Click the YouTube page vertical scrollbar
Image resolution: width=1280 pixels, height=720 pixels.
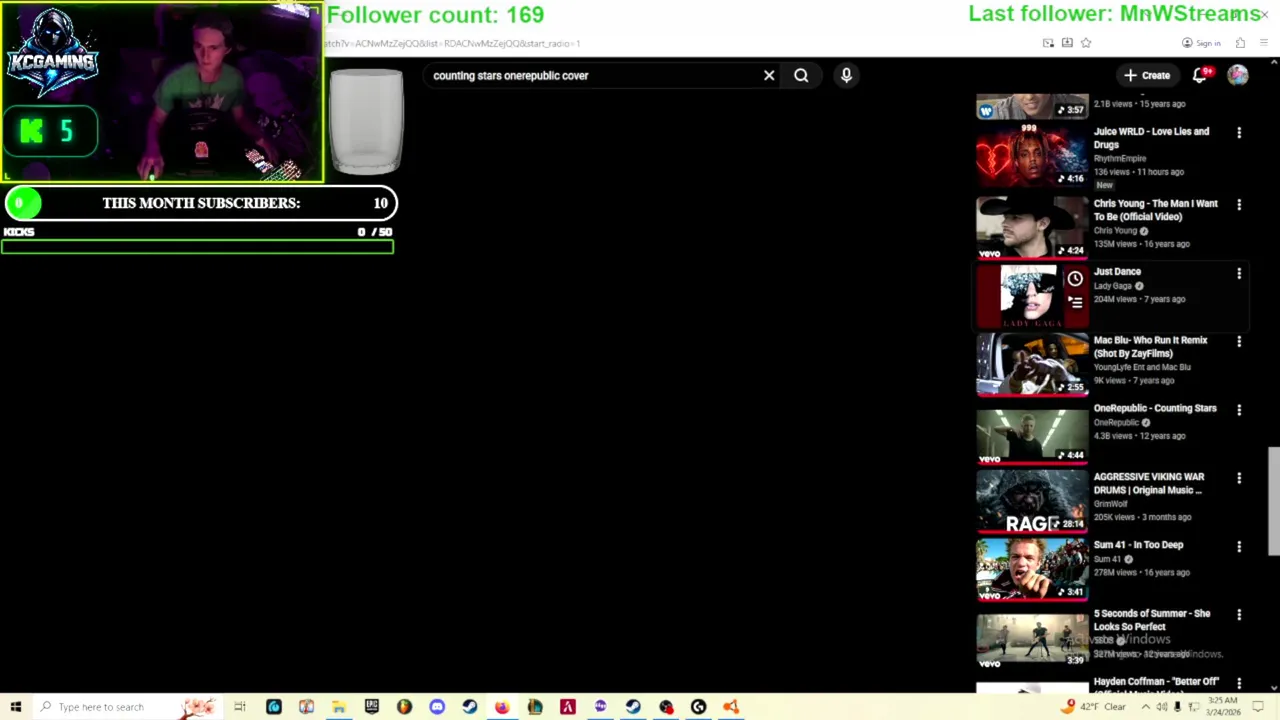(1273, 500)
